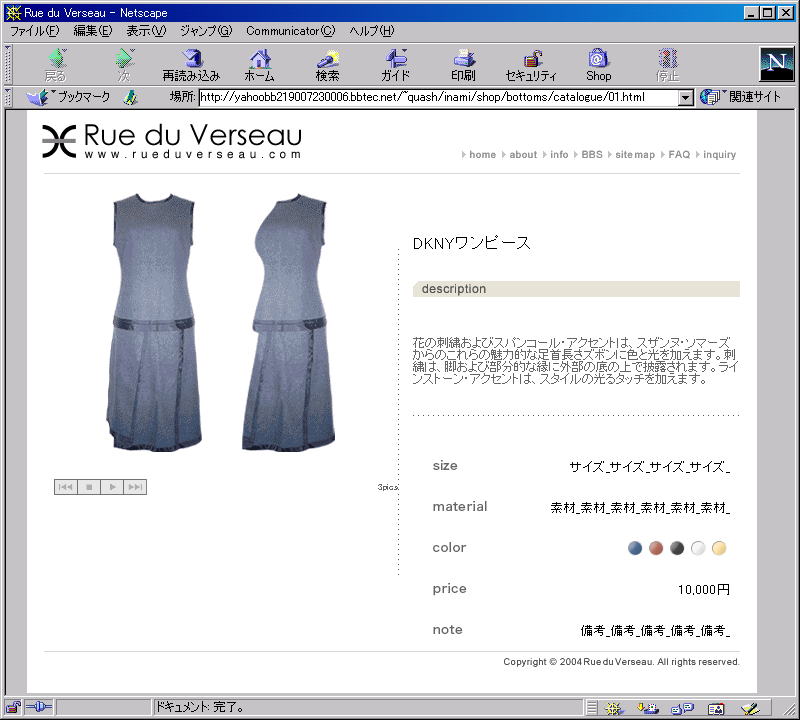Open Composer from the component bar
This screenshot has height=720, width=800.
(x=750, y=708)
